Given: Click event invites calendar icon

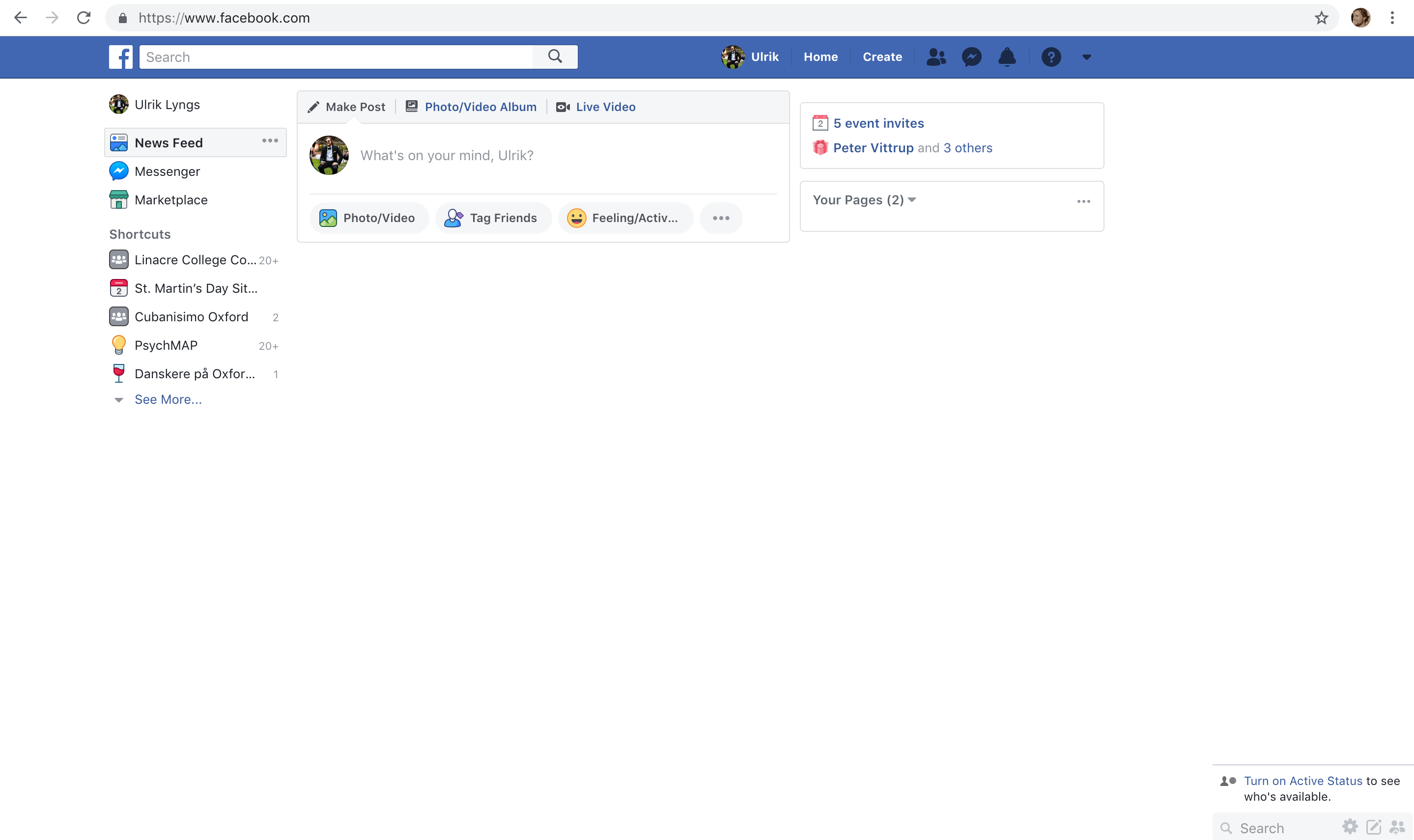Looking at the screenshot, I should pyautogui.click(x=820, y=123).
